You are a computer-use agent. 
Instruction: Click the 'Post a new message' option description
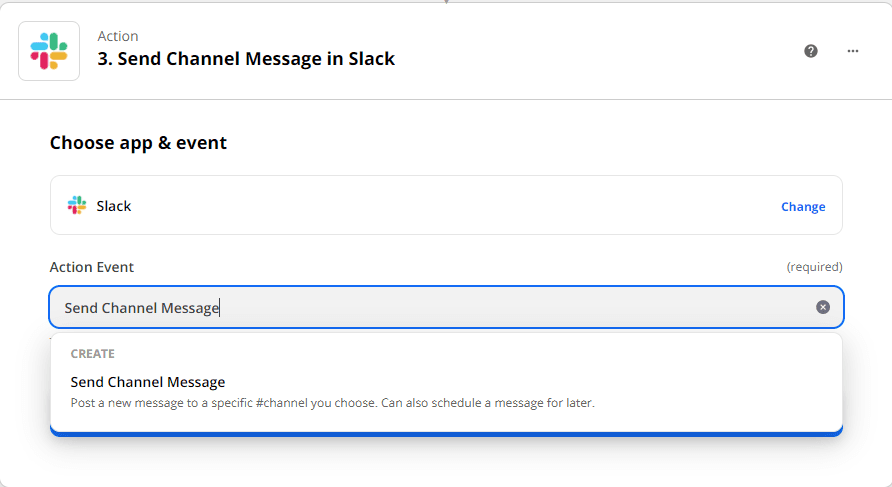point(332,403)
